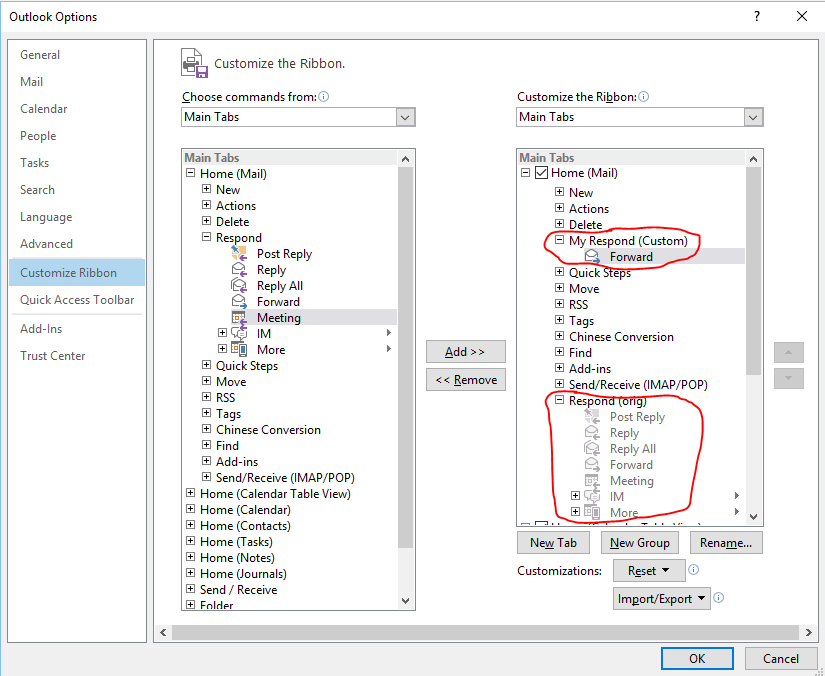Open the More submenu arrow in left list
825x676 pixels.
coord(389,348)
